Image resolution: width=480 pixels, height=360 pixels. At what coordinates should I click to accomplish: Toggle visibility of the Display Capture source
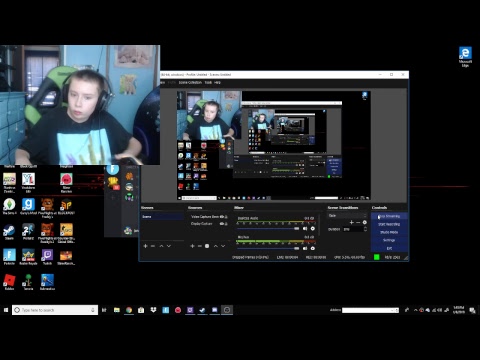click(222, 224)
